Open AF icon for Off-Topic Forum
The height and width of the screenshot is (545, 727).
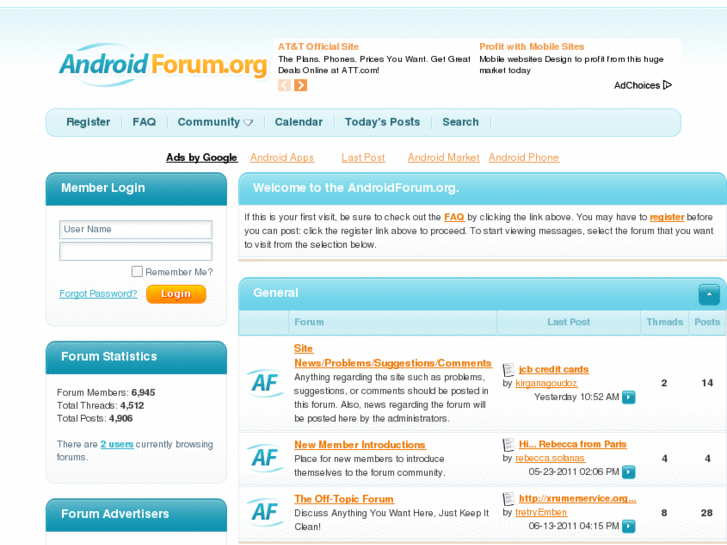point(265,512)
